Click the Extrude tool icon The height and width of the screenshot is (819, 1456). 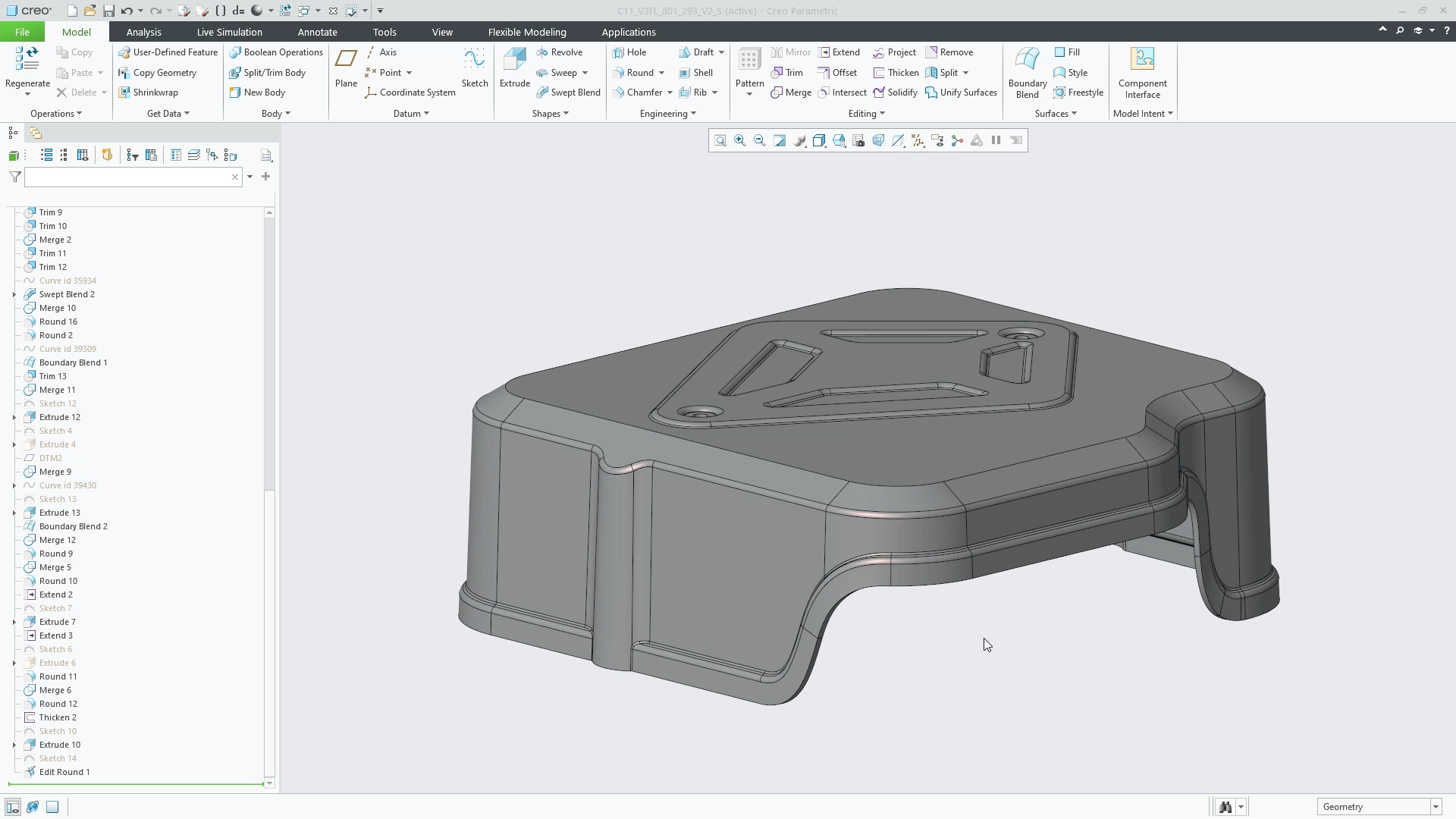[514, 68]
